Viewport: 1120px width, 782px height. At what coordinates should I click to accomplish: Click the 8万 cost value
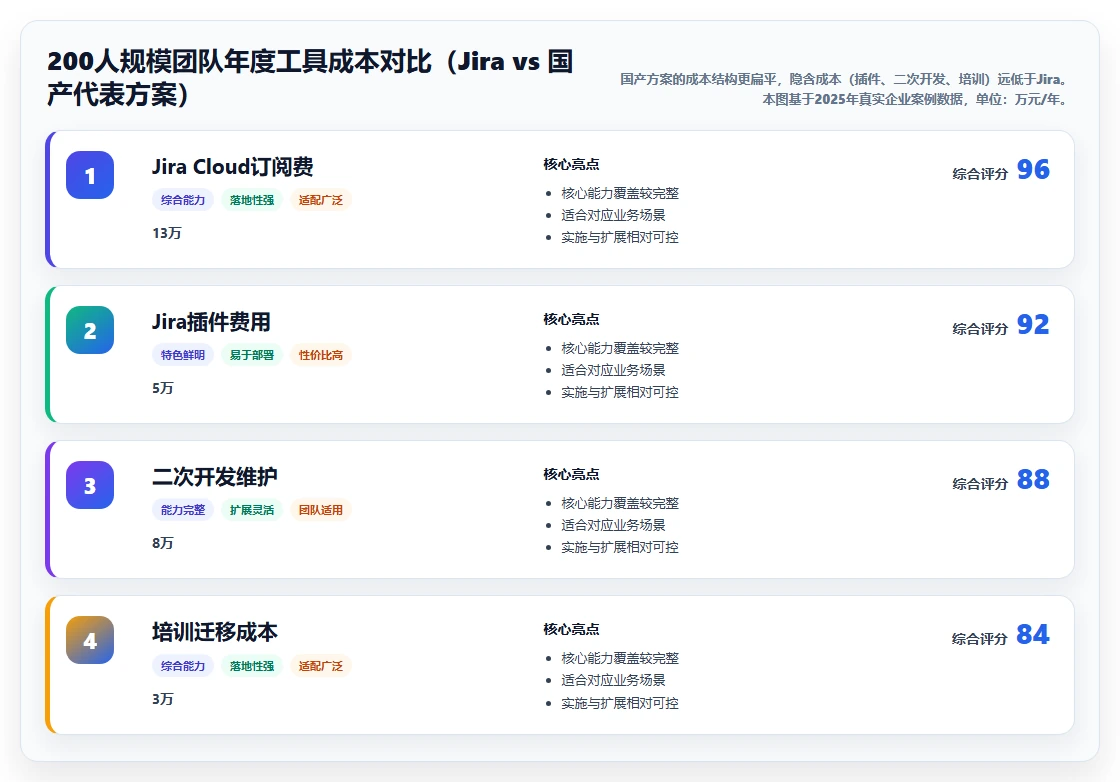(x=163, y=543)
